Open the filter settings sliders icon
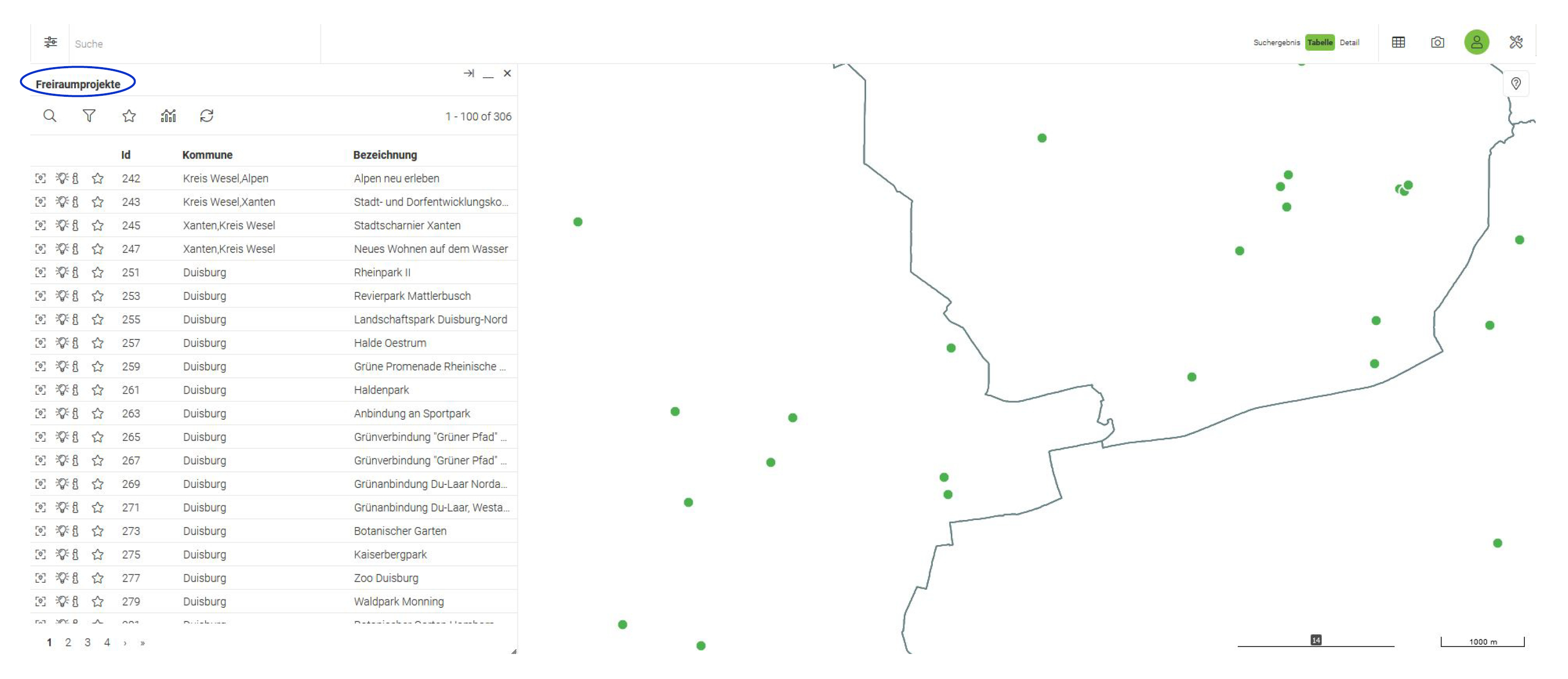 [x=51, y=43]
